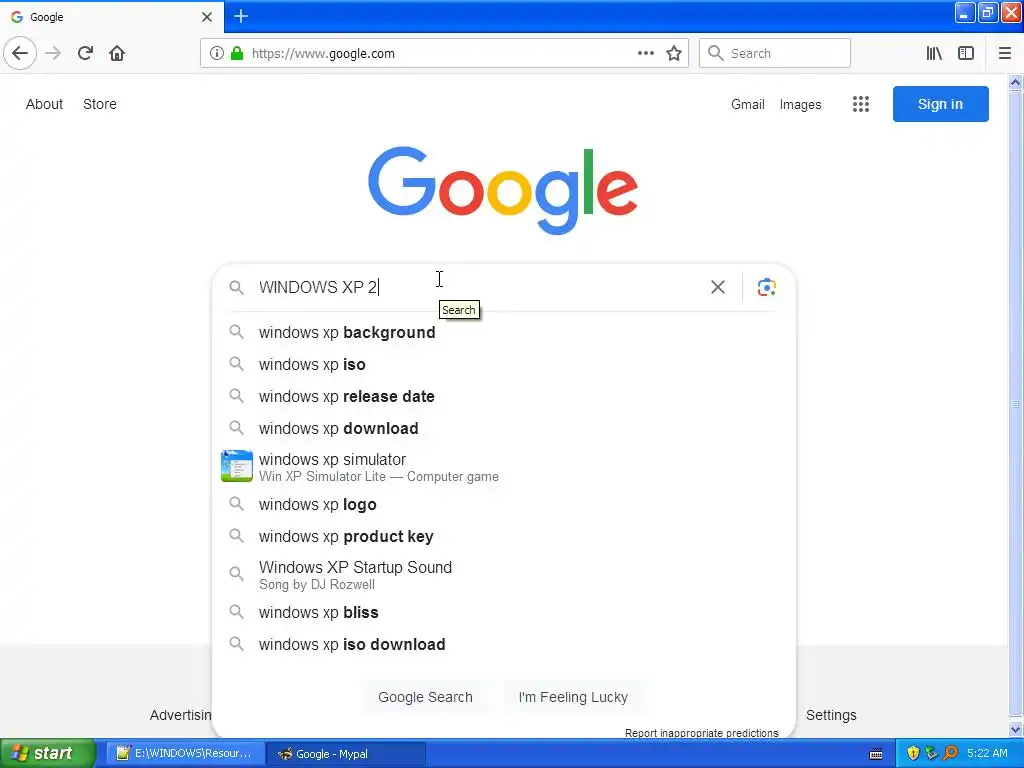Choose suggestion windows xp iso
The image size is (1024, 768).
tap(504, 364)
